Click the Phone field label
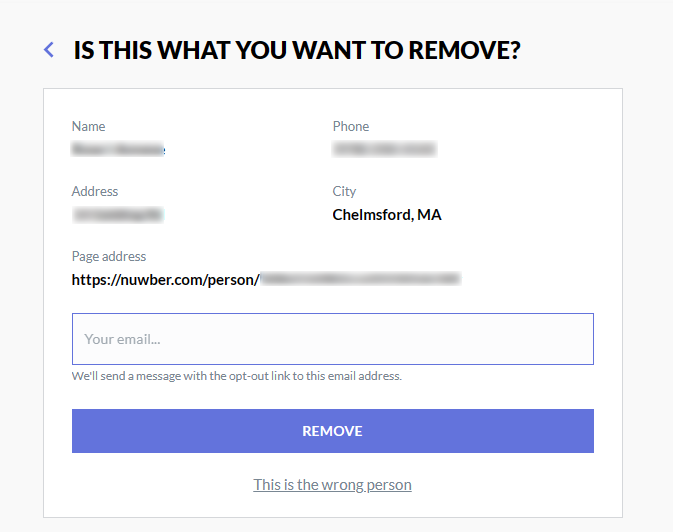Screen dimensions: 673x532 coord(351,126)
